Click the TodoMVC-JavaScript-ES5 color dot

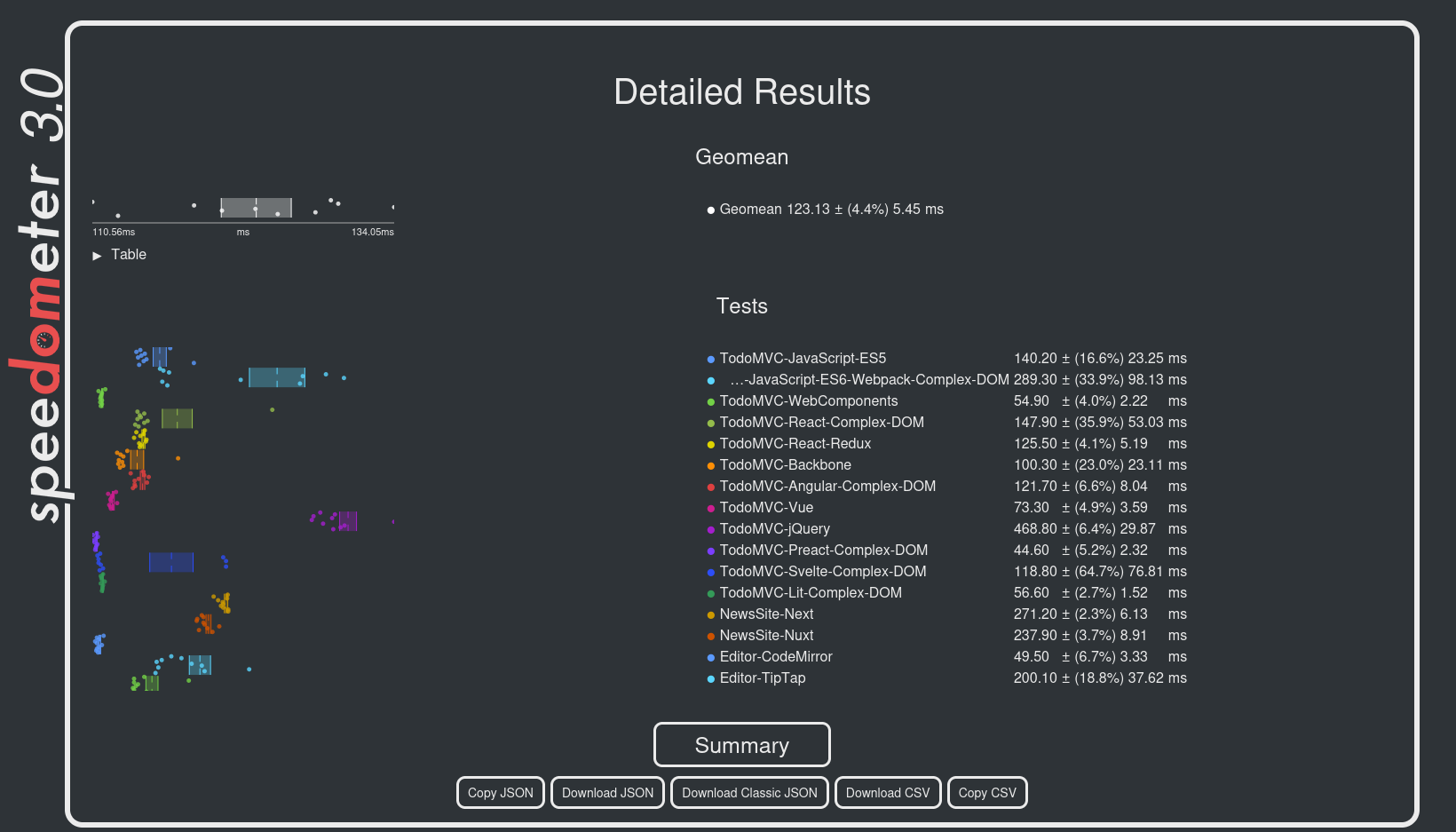pos(710,360)
